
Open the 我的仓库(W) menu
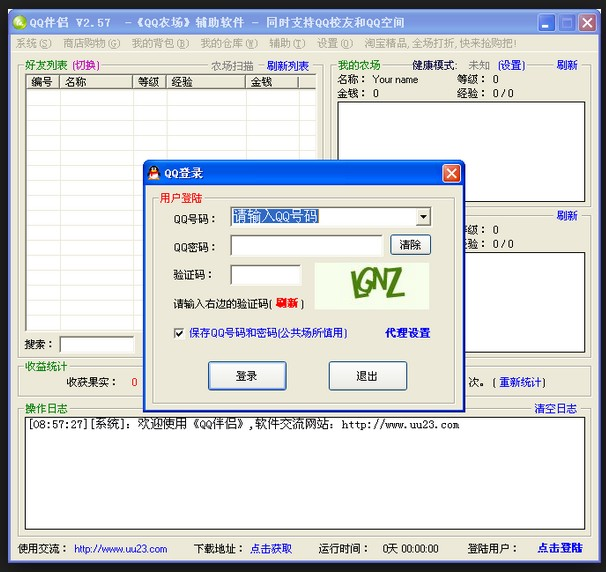229,43
